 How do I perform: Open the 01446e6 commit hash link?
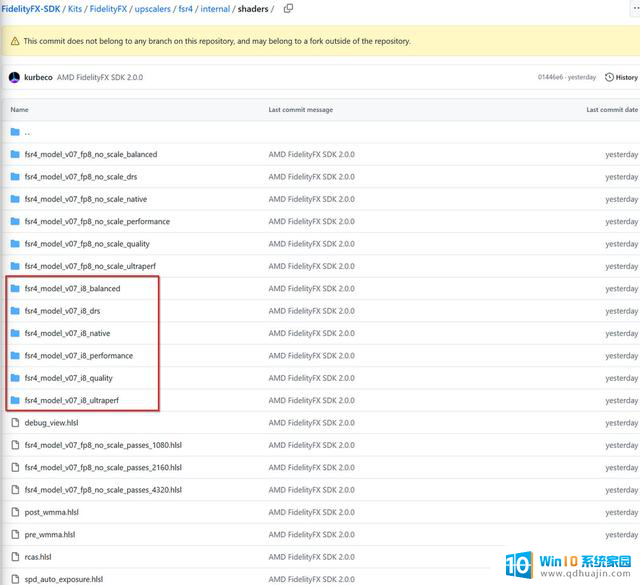(x=550, y=77)
